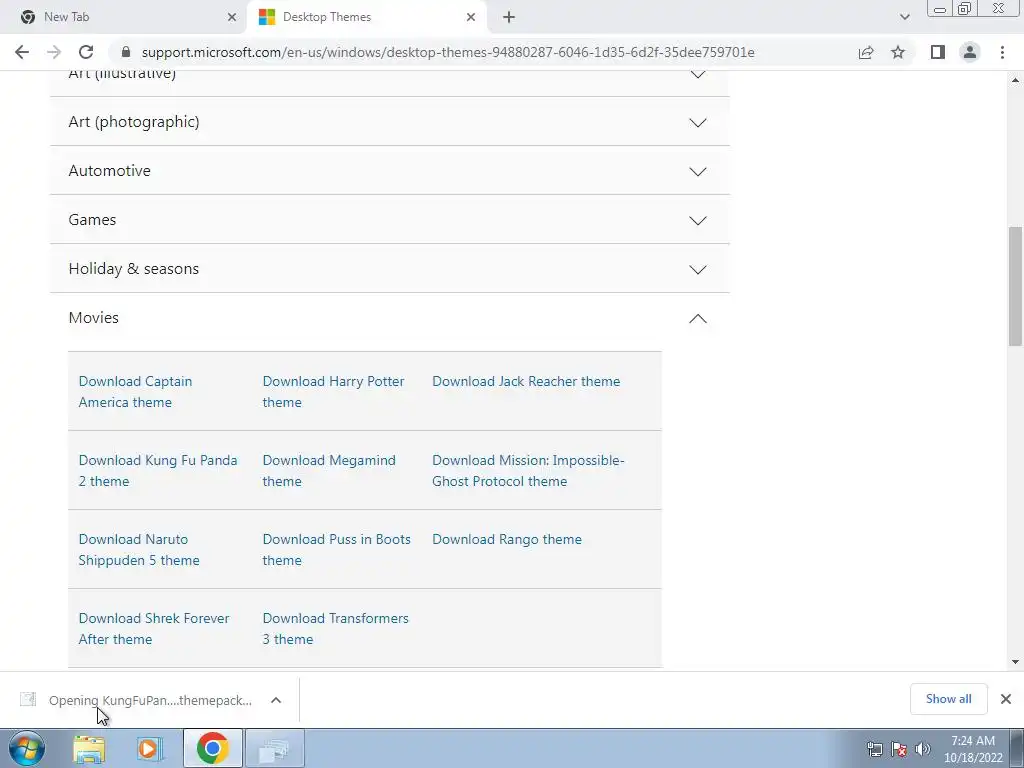1024x768 pixels.
Task: Expand the Art (photographic) section
Action: [389, 121]
